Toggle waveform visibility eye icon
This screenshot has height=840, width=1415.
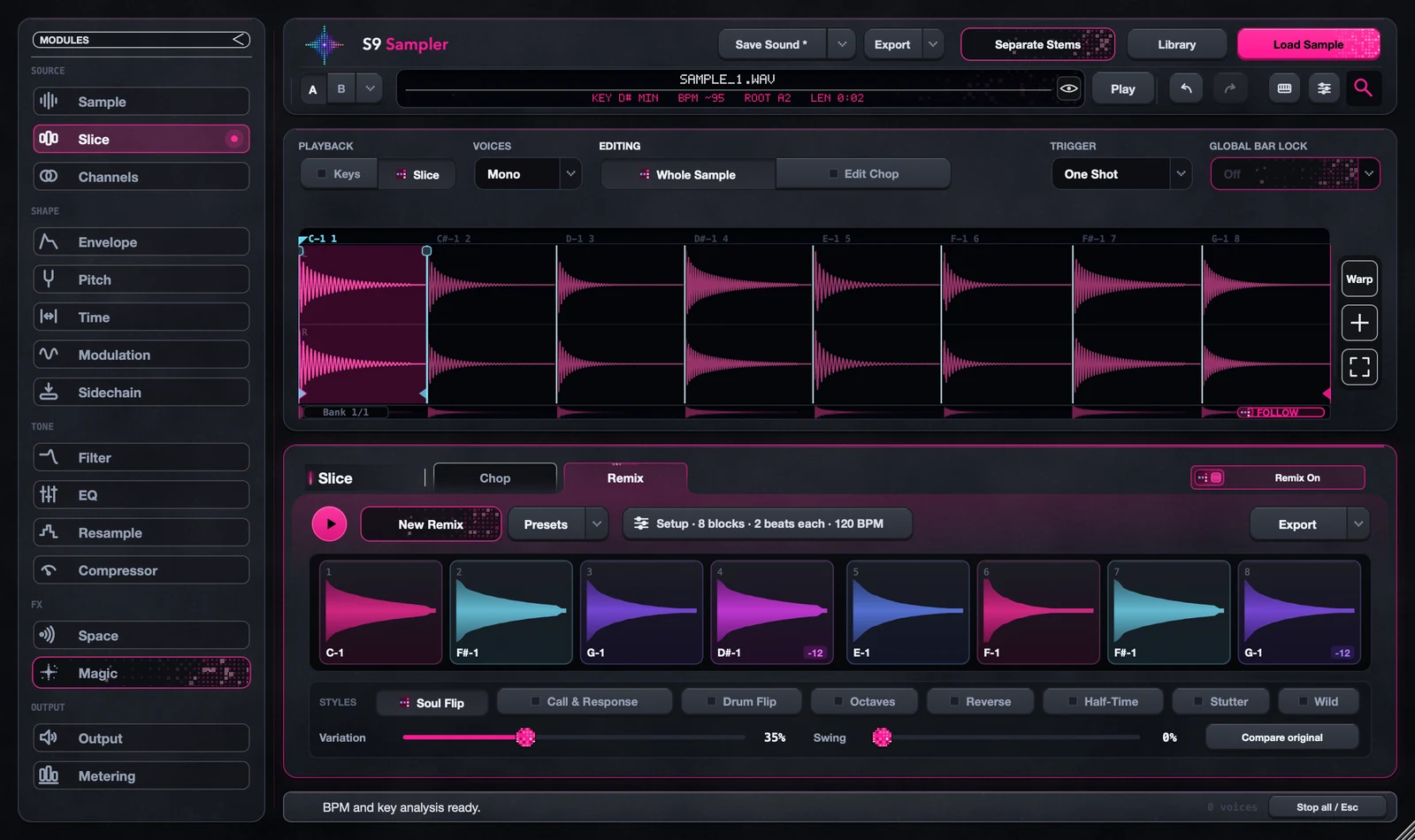click(1068, 88)
